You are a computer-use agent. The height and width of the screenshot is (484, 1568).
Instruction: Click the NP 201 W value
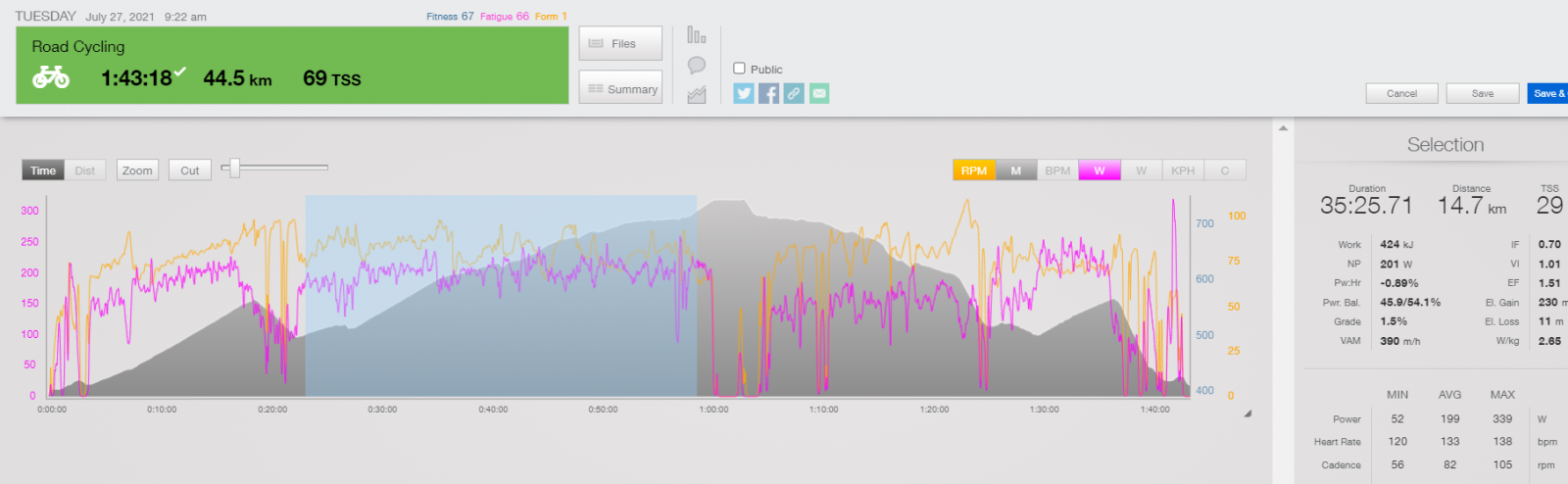(x=1396, y=264)
